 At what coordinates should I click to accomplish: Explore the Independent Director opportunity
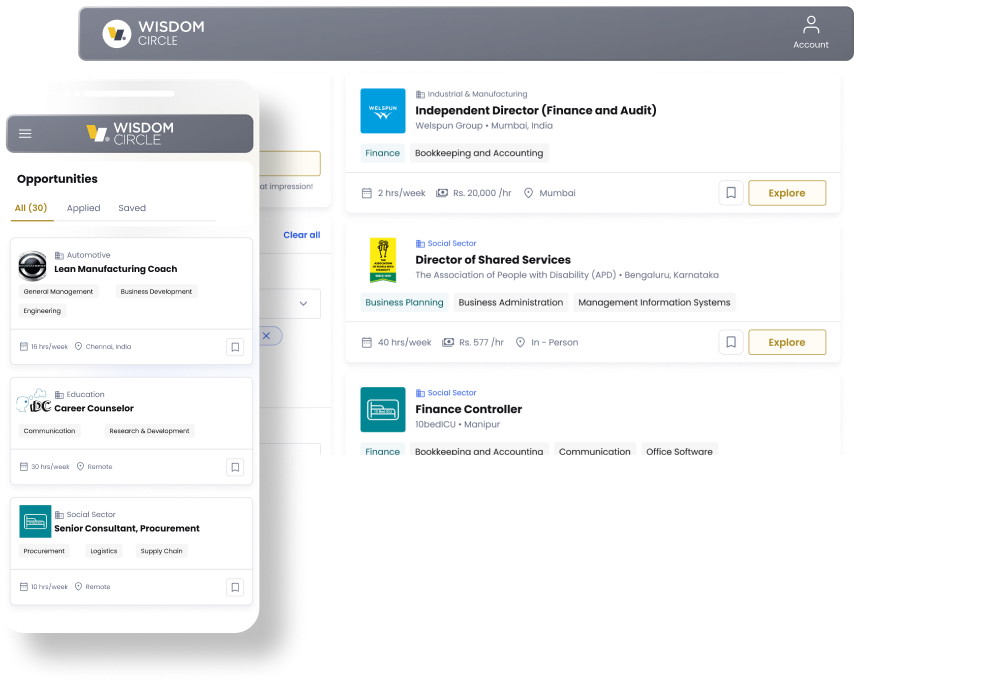786,193
